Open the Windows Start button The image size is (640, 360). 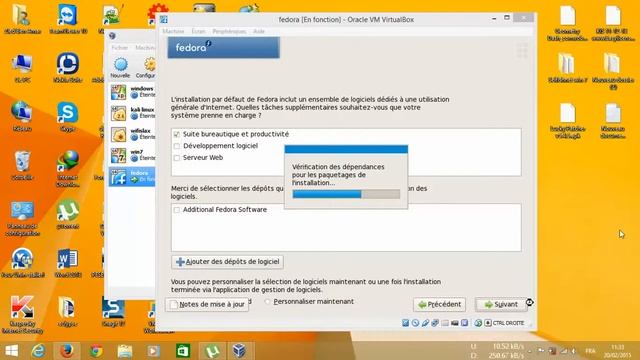pyautogui.click(x=11, y=351)
